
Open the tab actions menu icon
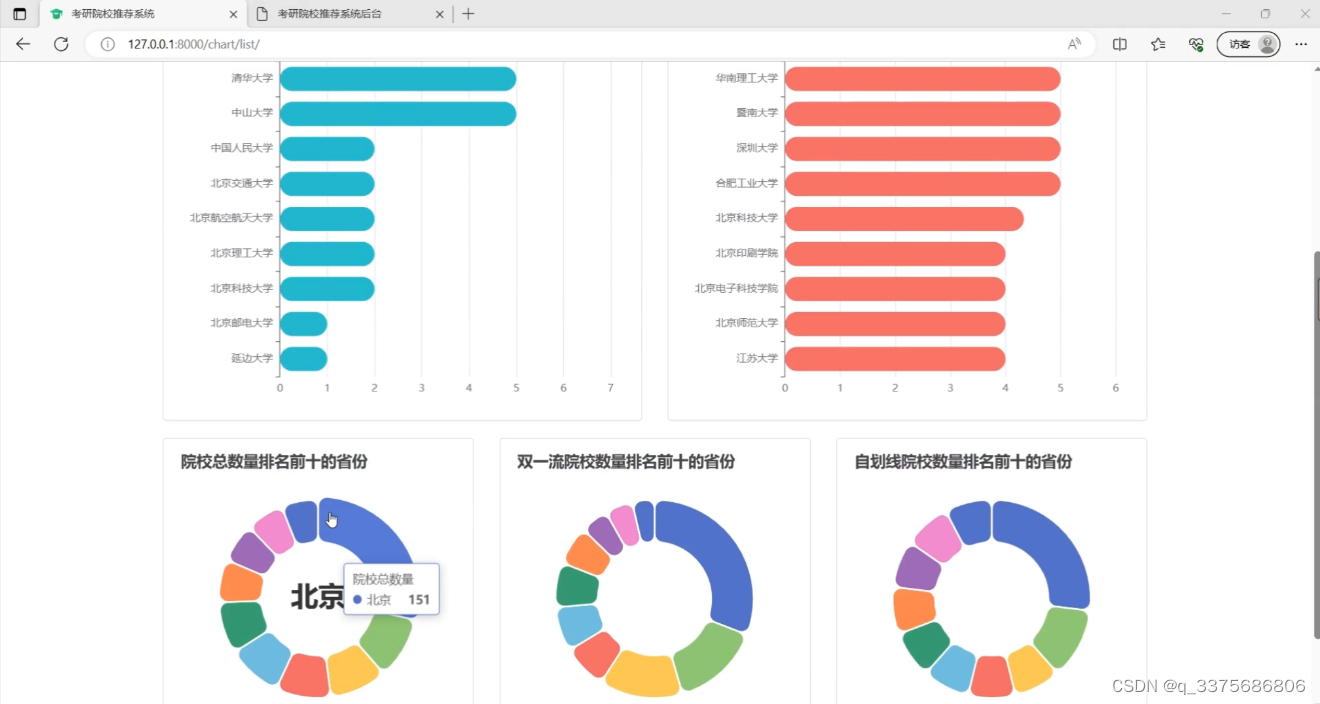coord(20,14)
